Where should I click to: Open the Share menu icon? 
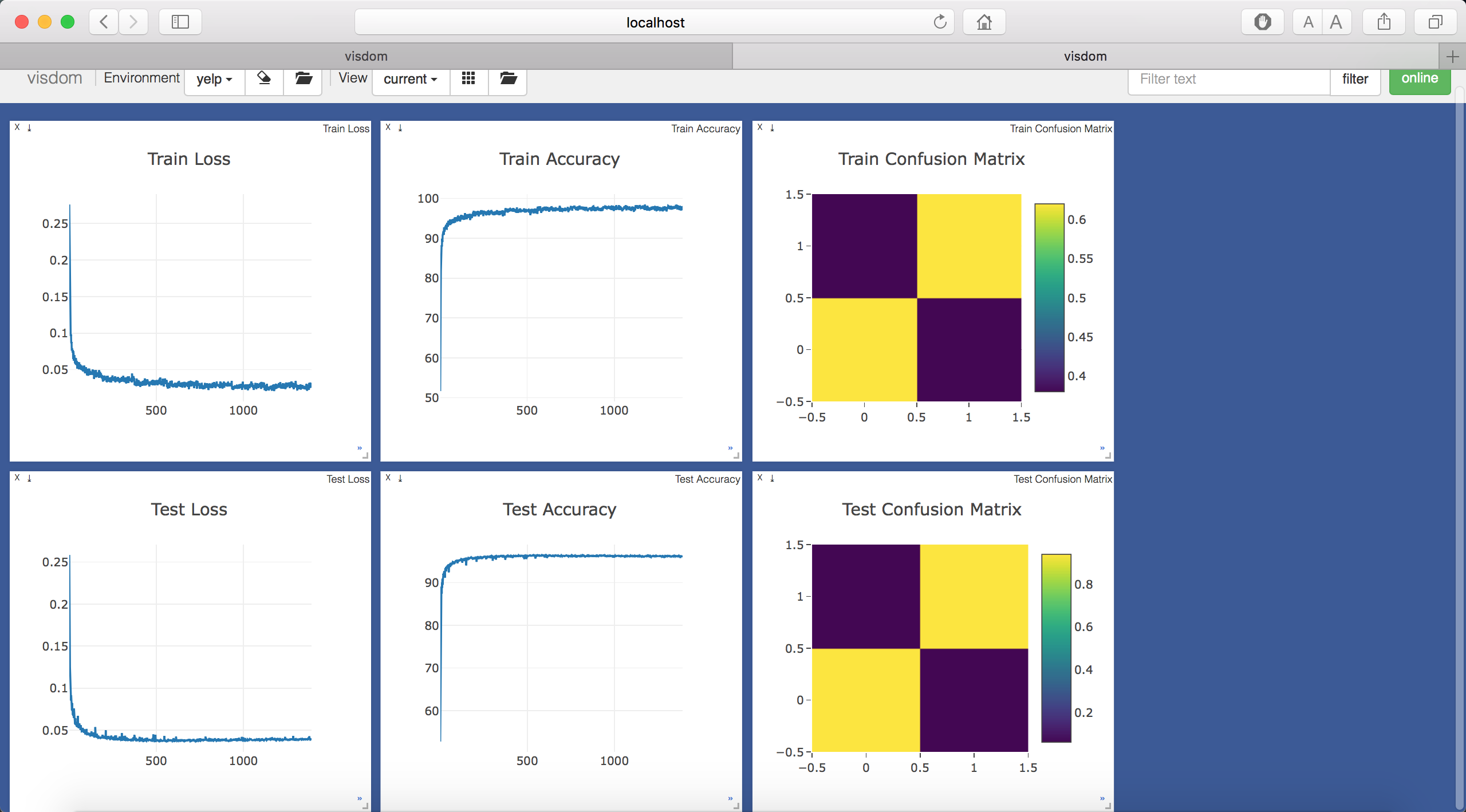coord(1384,22)
